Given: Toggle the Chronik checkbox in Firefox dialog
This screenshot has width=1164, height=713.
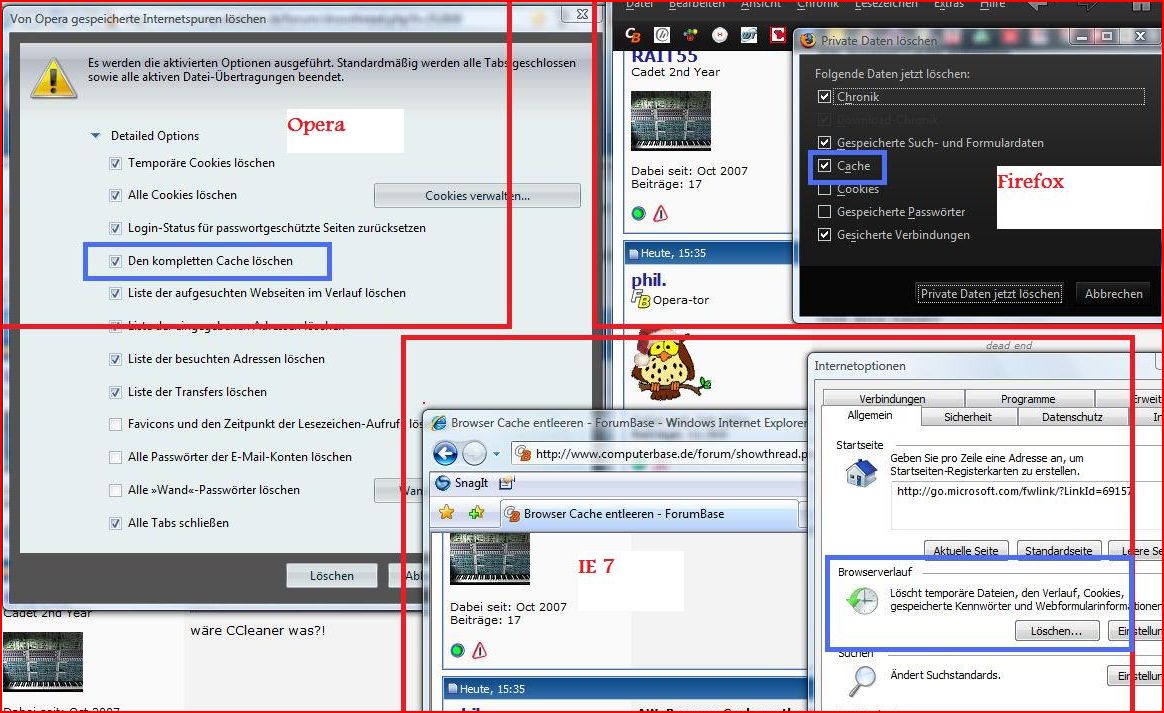Looking at the screenshot, I should pyautogui.click(x=824, y=97).
